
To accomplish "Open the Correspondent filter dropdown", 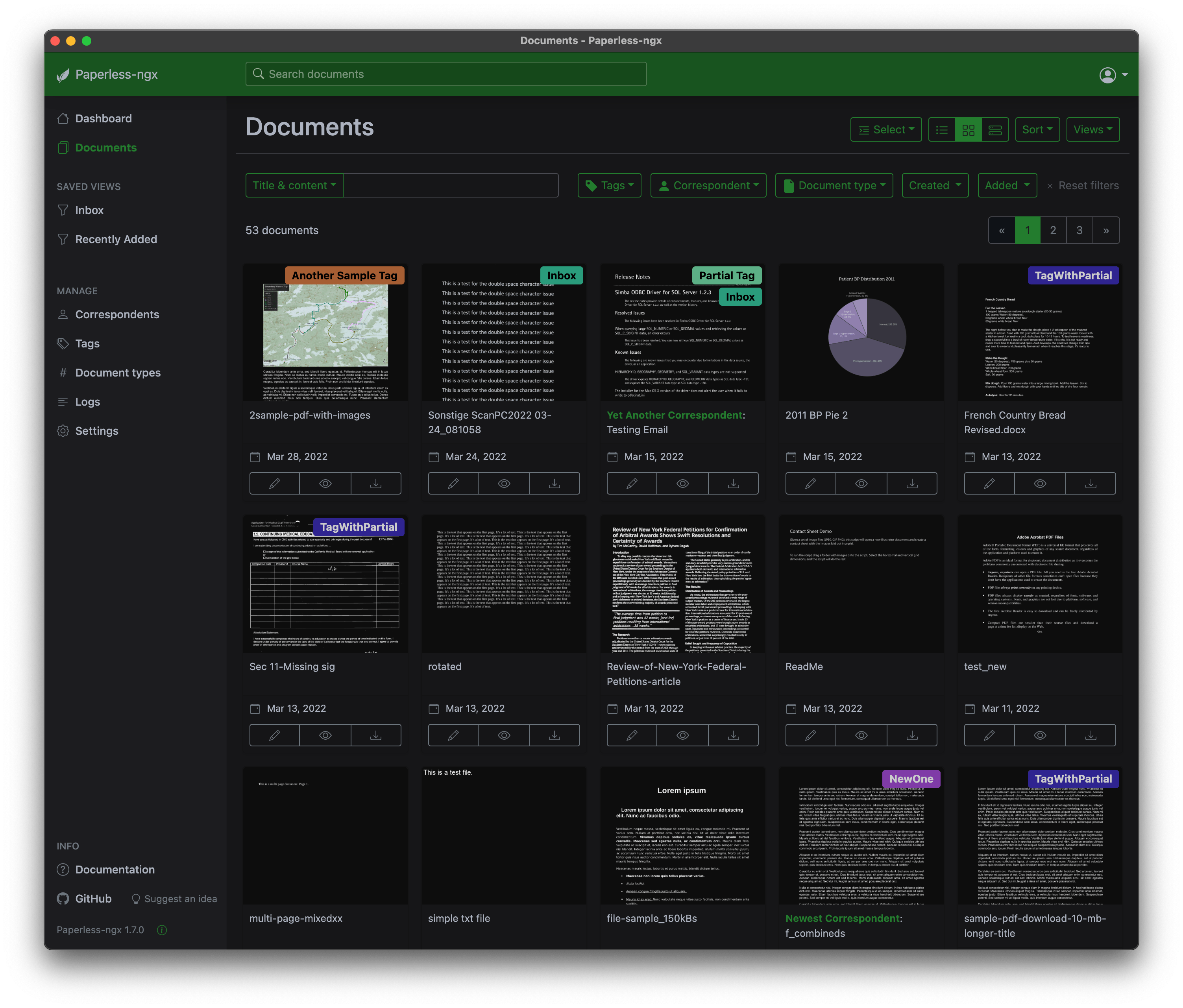I will [x=708, y=185].
